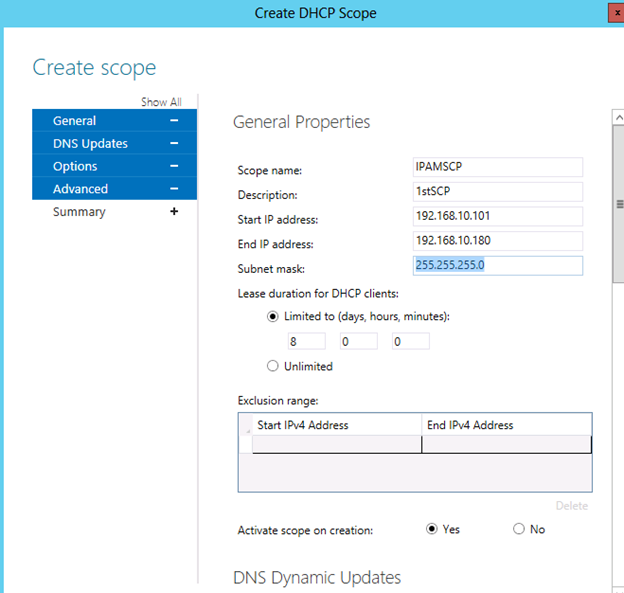Image resolution: width=624 pixels, height=593 pixels.
Task: Click the Lease duration for DHCP clients label
Action: [318, 294]
